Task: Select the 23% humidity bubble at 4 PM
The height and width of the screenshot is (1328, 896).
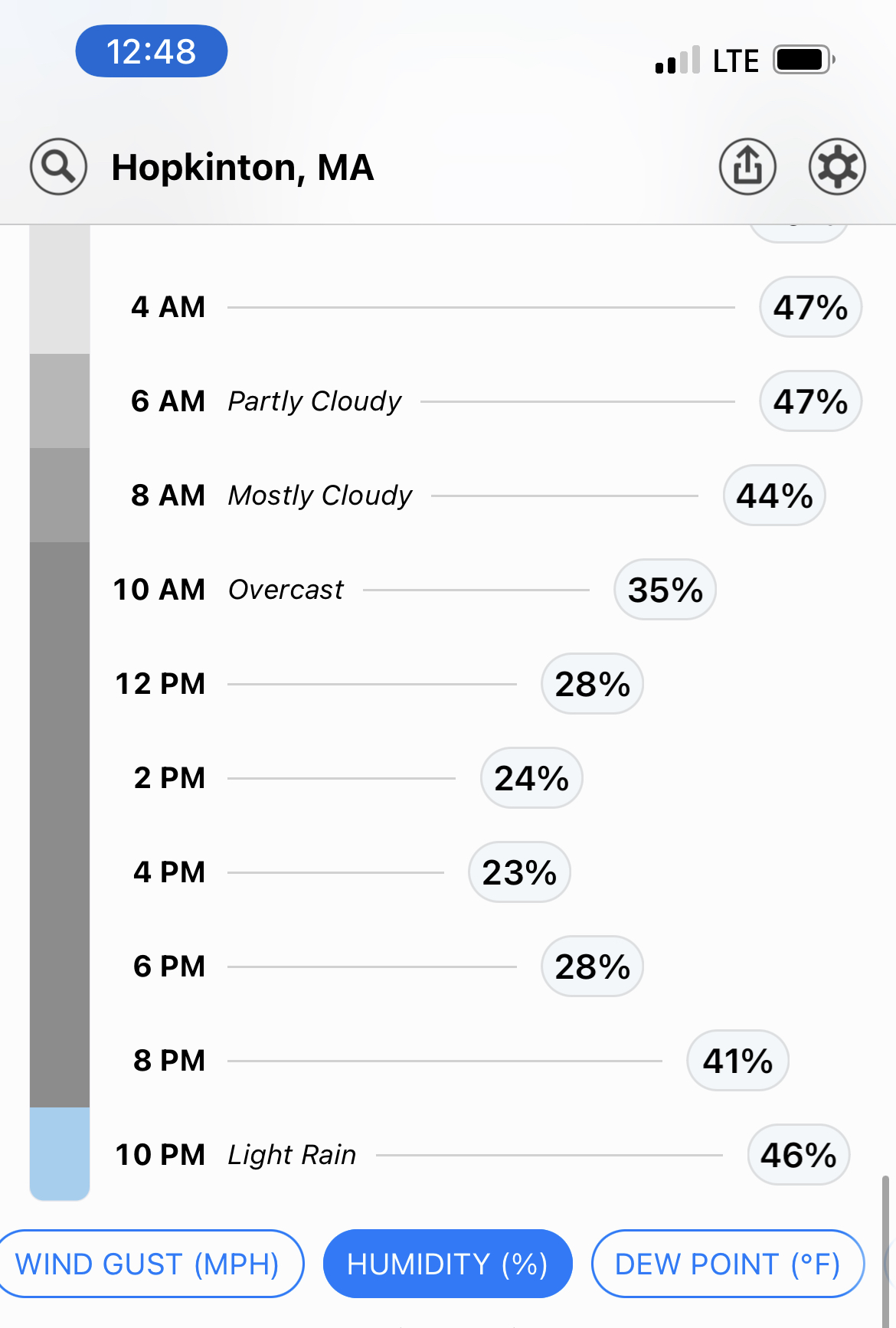Action: pos(519,872)
